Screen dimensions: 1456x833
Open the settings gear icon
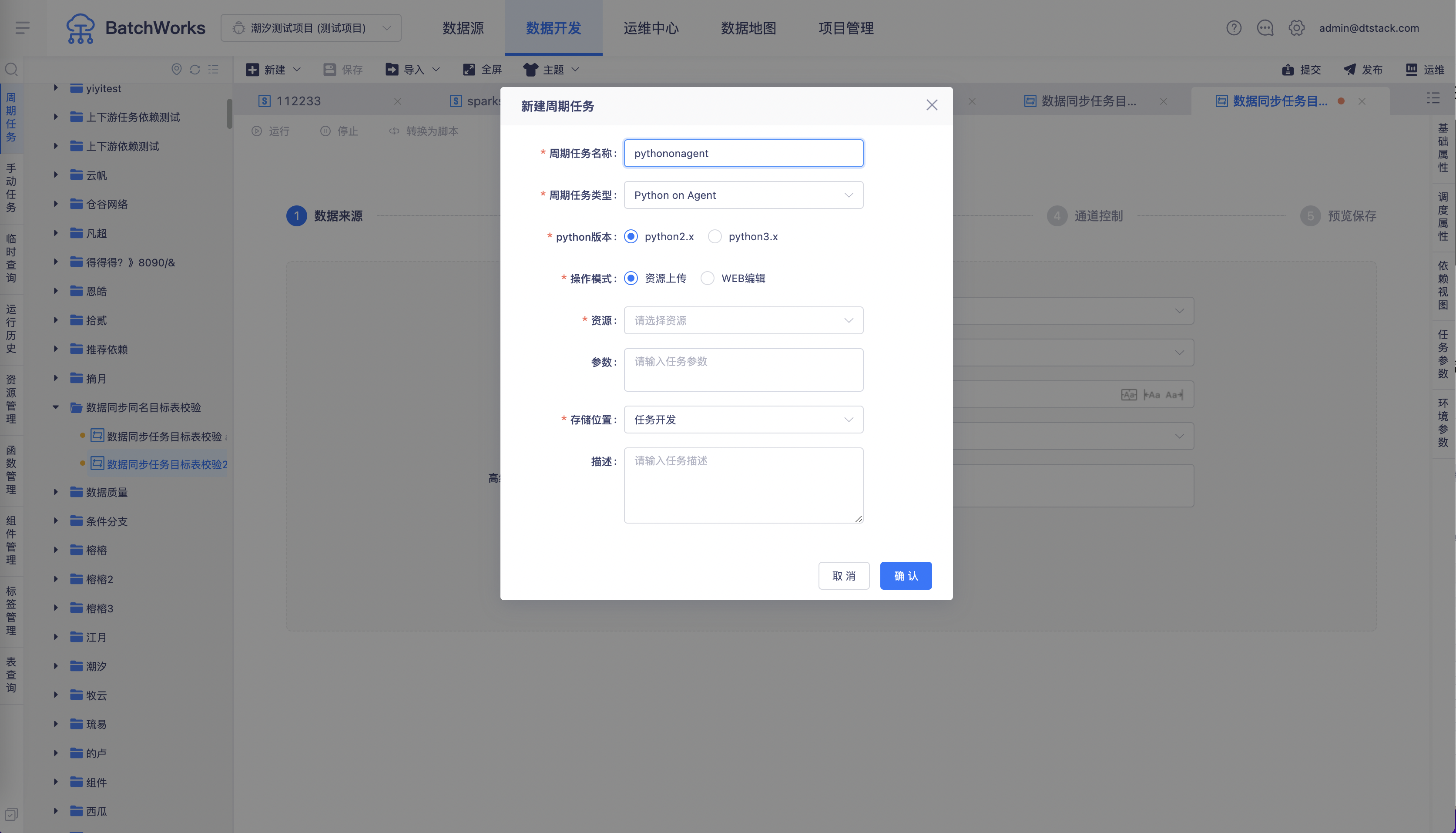pos(1296,28)
